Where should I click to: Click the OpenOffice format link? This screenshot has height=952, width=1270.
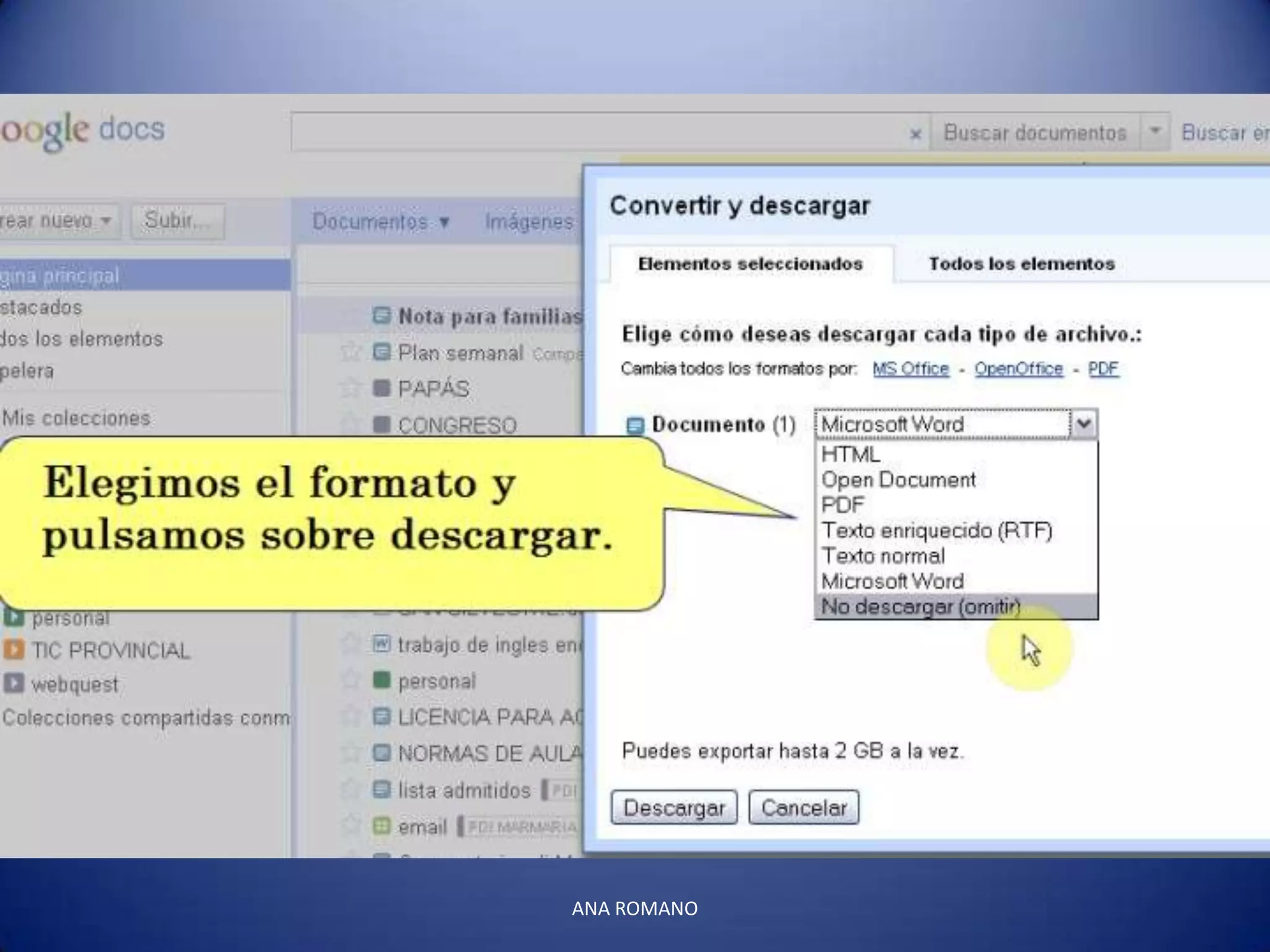click(x=1018, y=369)
